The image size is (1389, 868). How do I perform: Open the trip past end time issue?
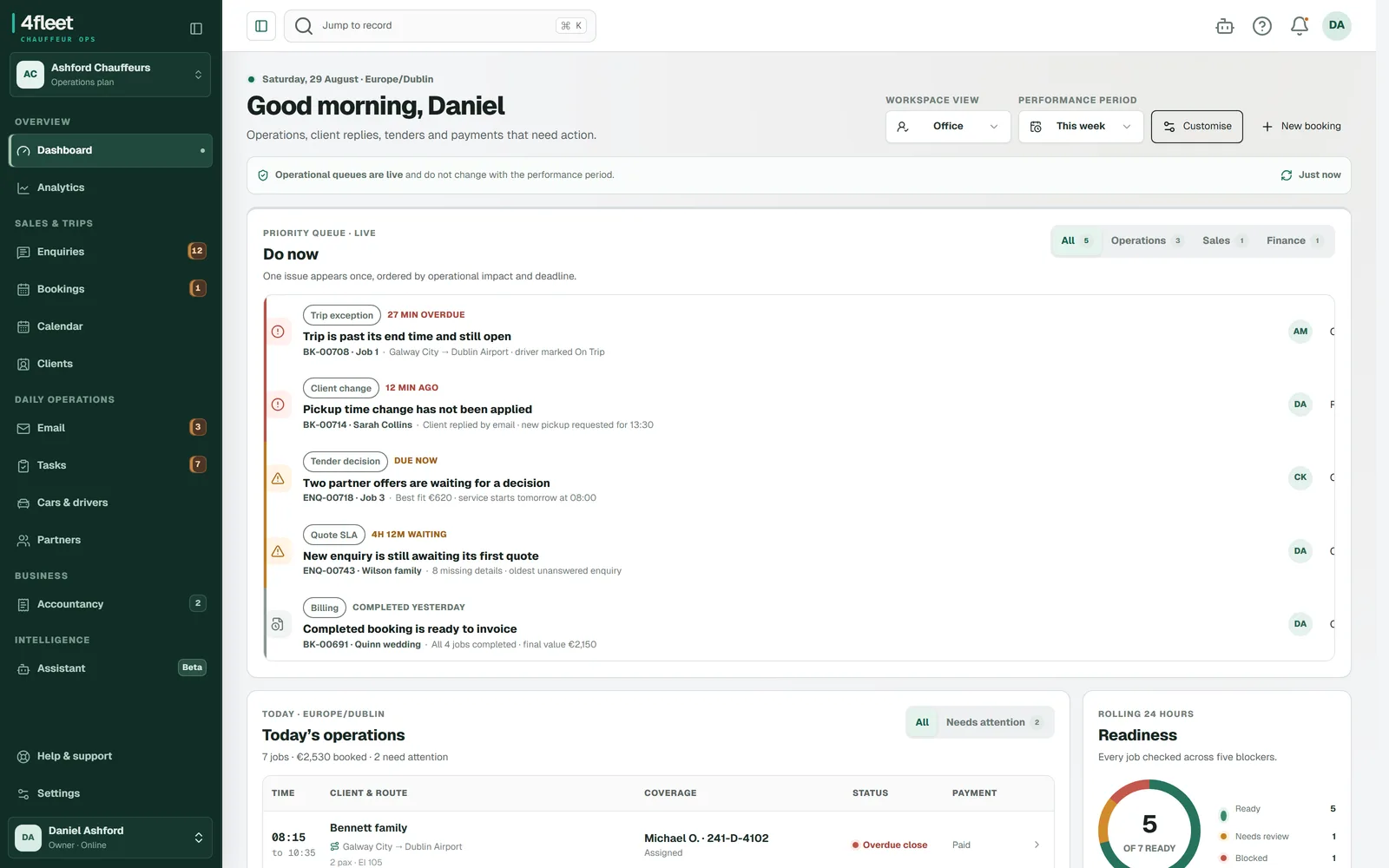[799, 332]
